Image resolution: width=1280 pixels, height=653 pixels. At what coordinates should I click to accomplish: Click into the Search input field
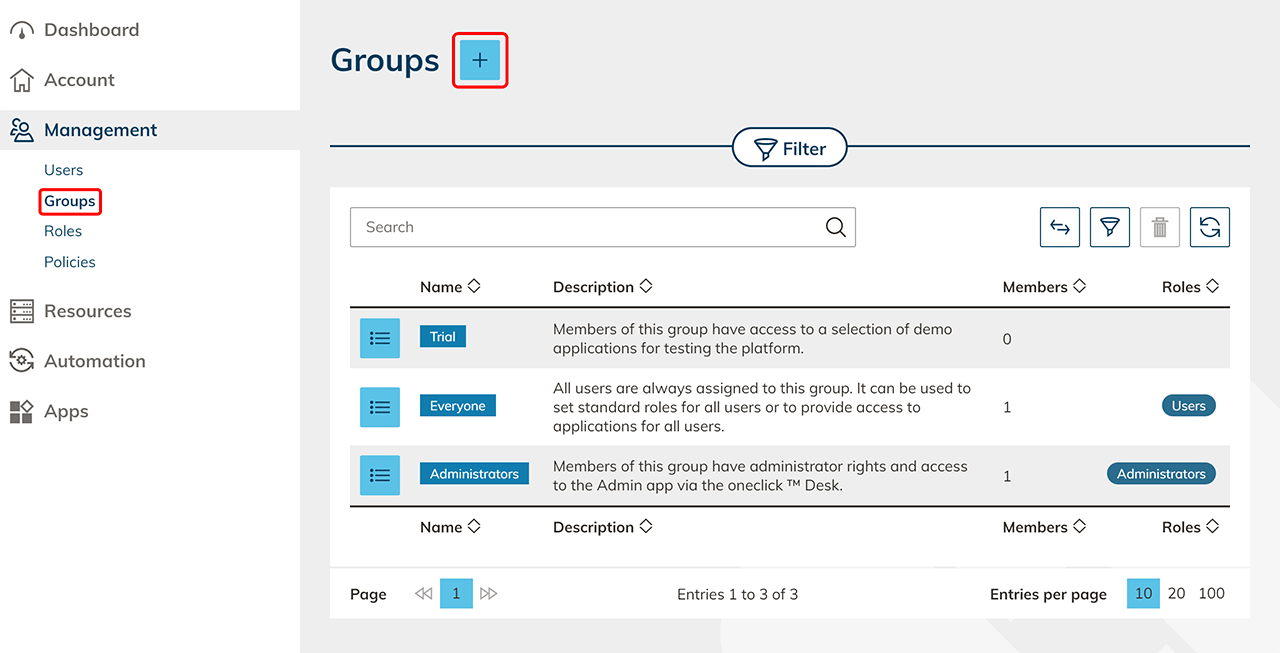(585, 227)
